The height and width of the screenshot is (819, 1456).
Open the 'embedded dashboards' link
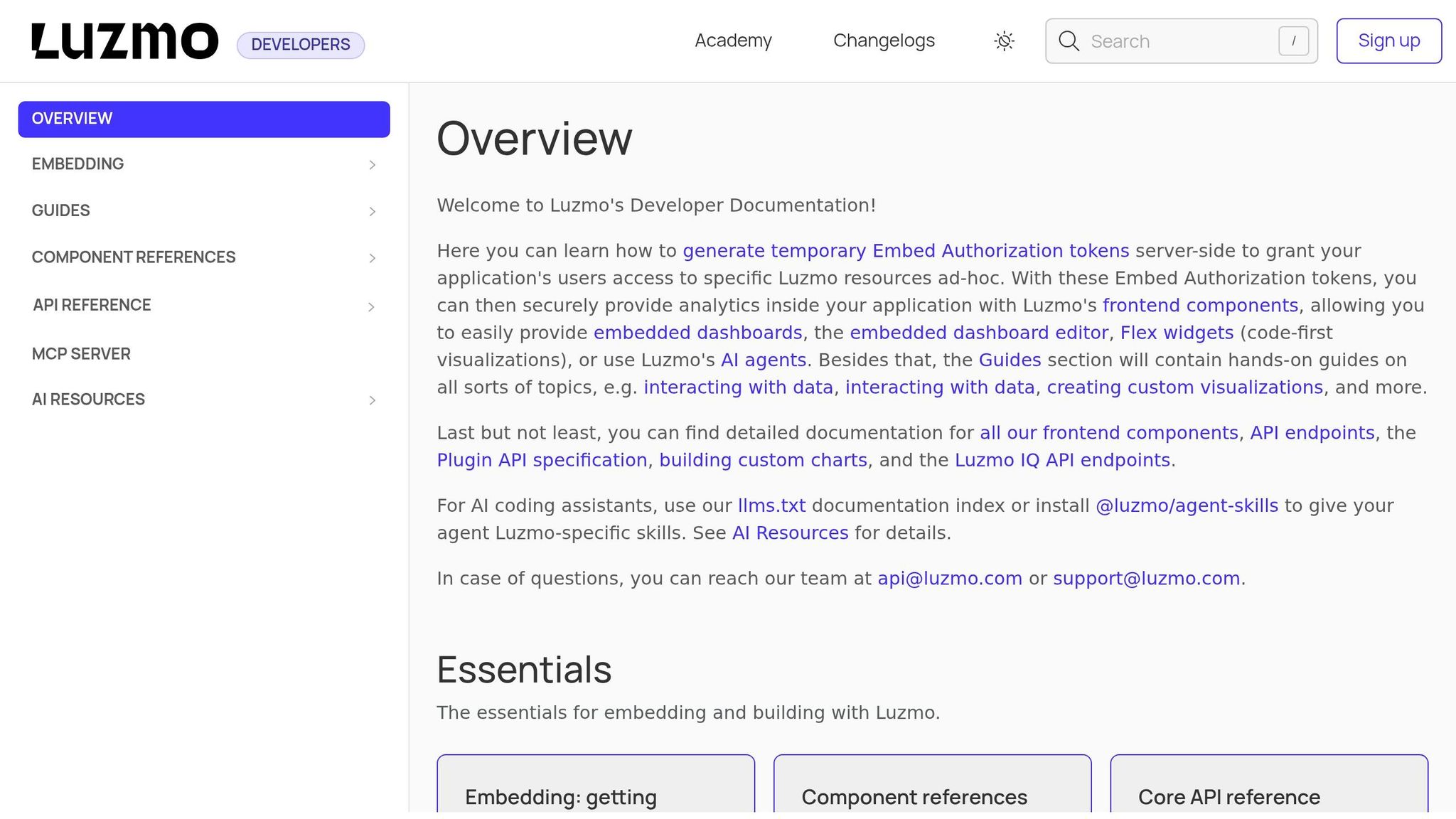click(697, 333)
